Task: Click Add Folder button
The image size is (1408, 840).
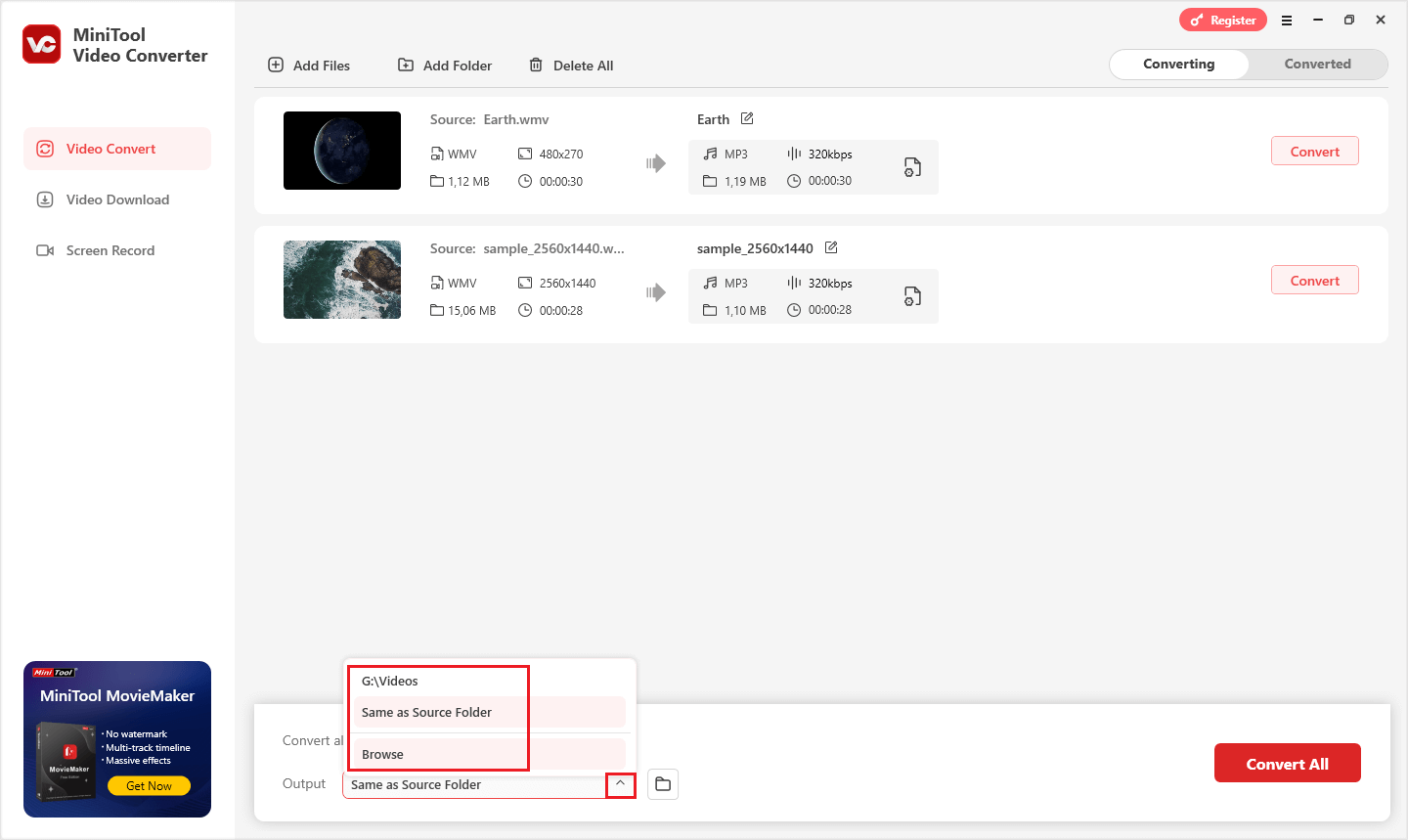Action: tap(445, 66)
